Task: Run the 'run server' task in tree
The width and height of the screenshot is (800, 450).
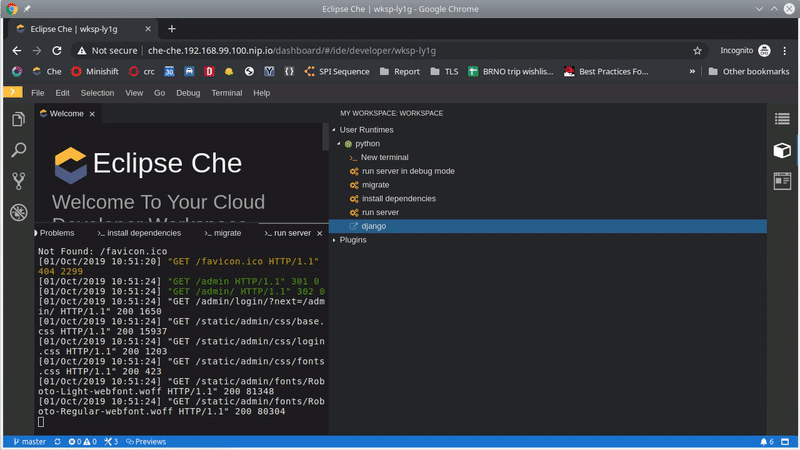Action: [374, 212]
